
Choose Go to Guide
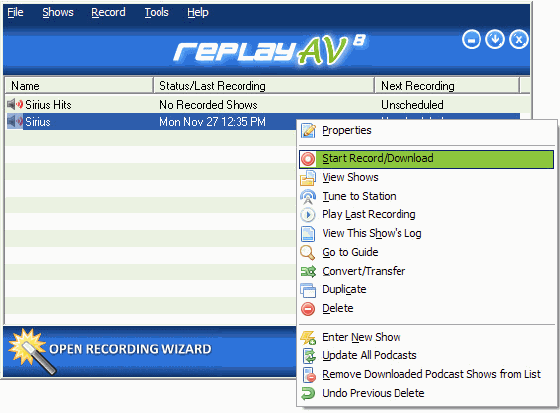(x=426, y=253)
